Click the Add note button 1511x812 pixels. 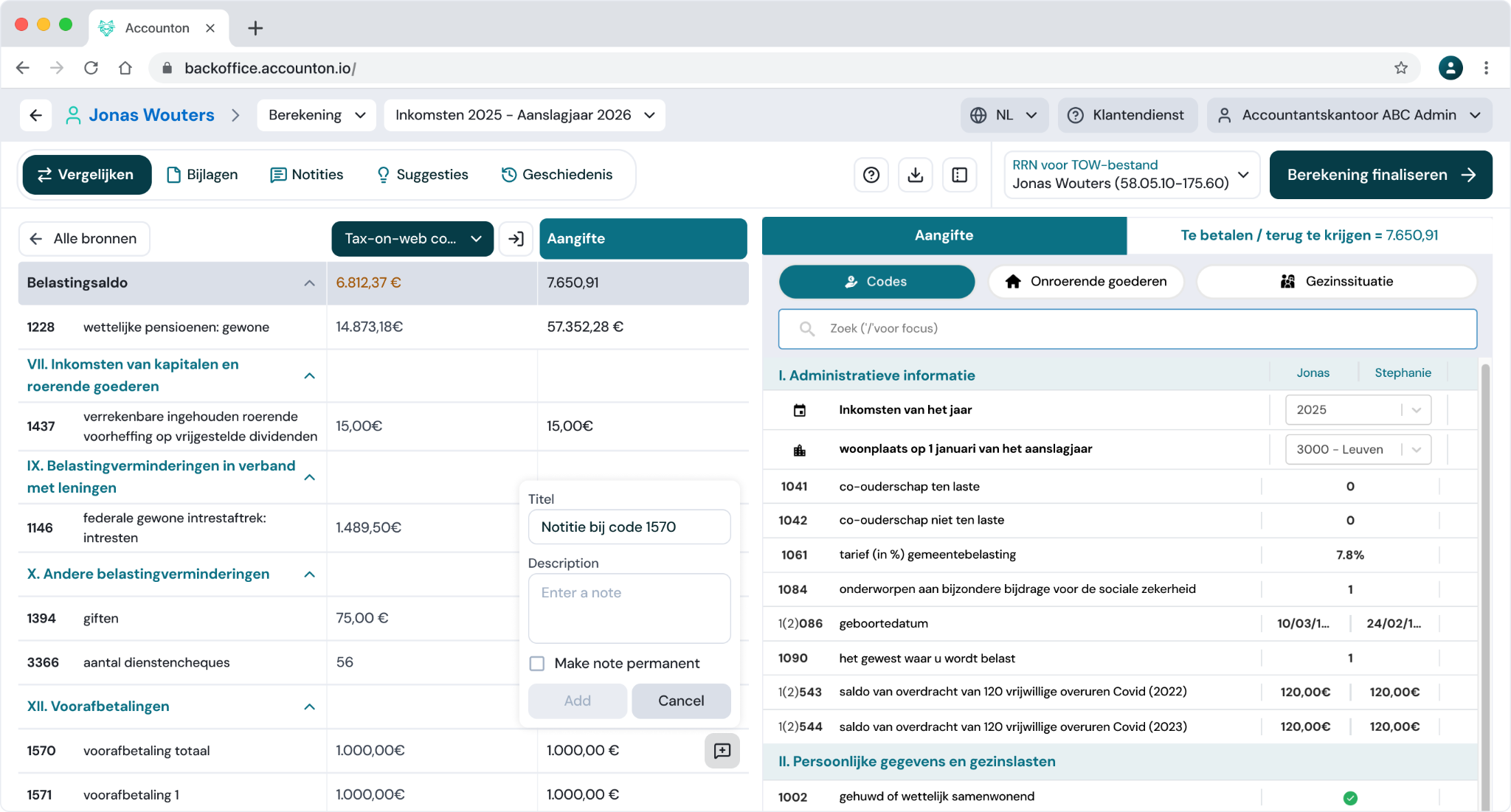coord(578,701)
